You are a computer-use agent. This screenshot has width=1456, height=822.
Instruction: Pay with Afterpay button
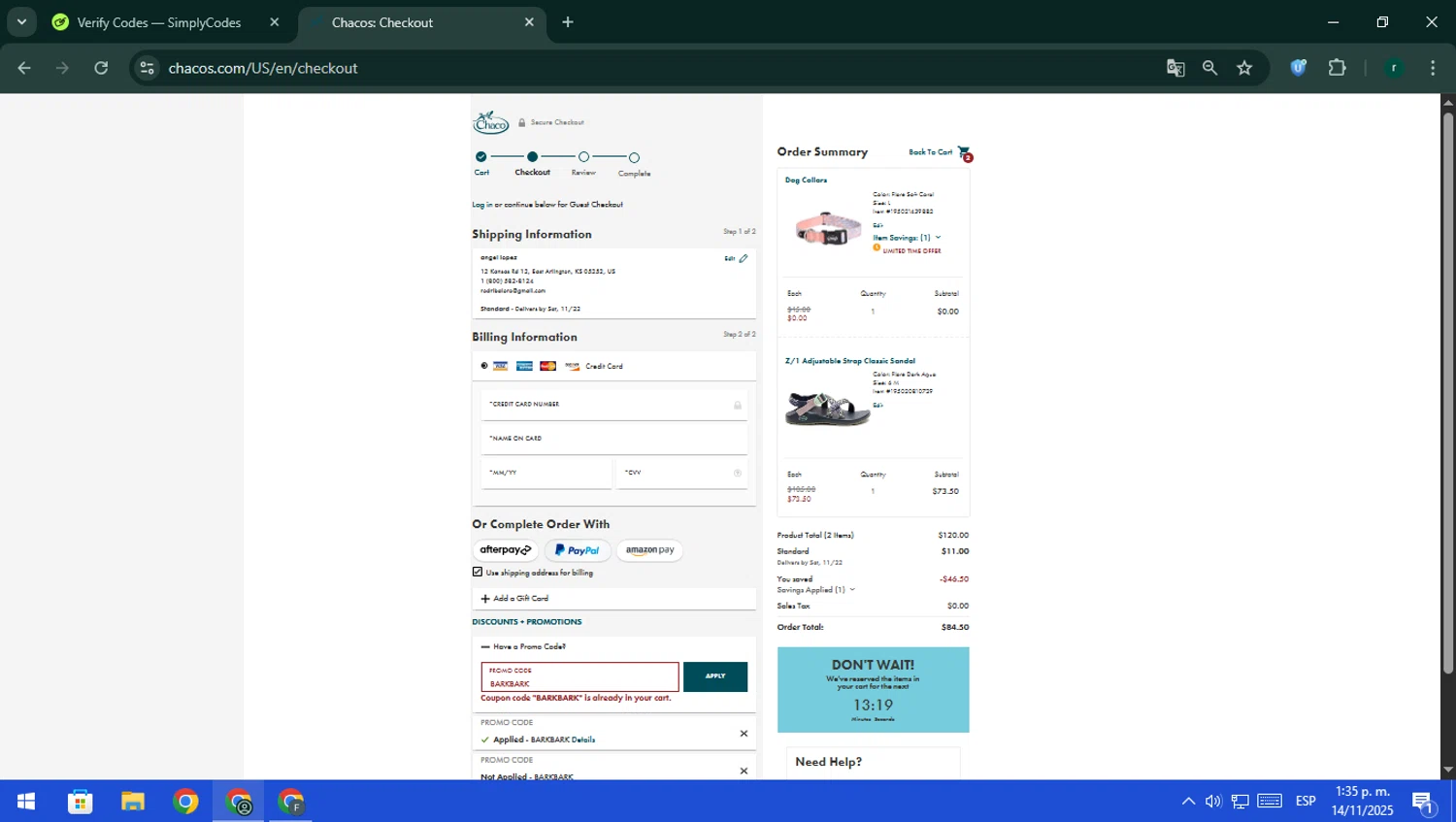[x=506, y=550]
